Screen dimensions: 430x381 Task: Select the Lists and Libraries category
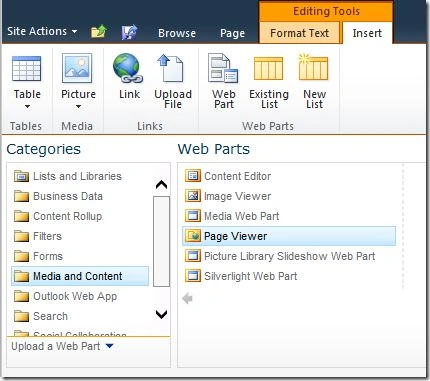tap(80, 176)
